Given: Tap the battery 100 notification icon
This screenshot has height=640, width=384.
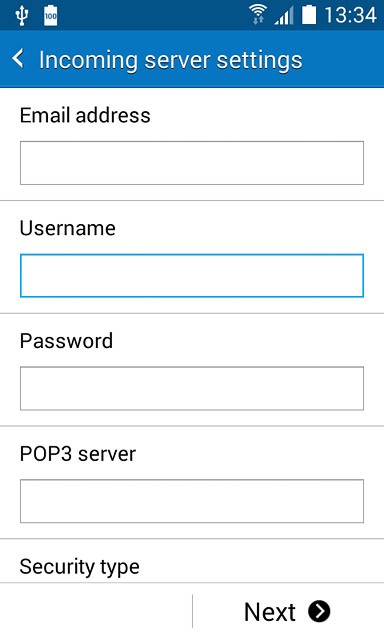Looking at the screenshot, I should pyautogui.click(x=51, y=16).
